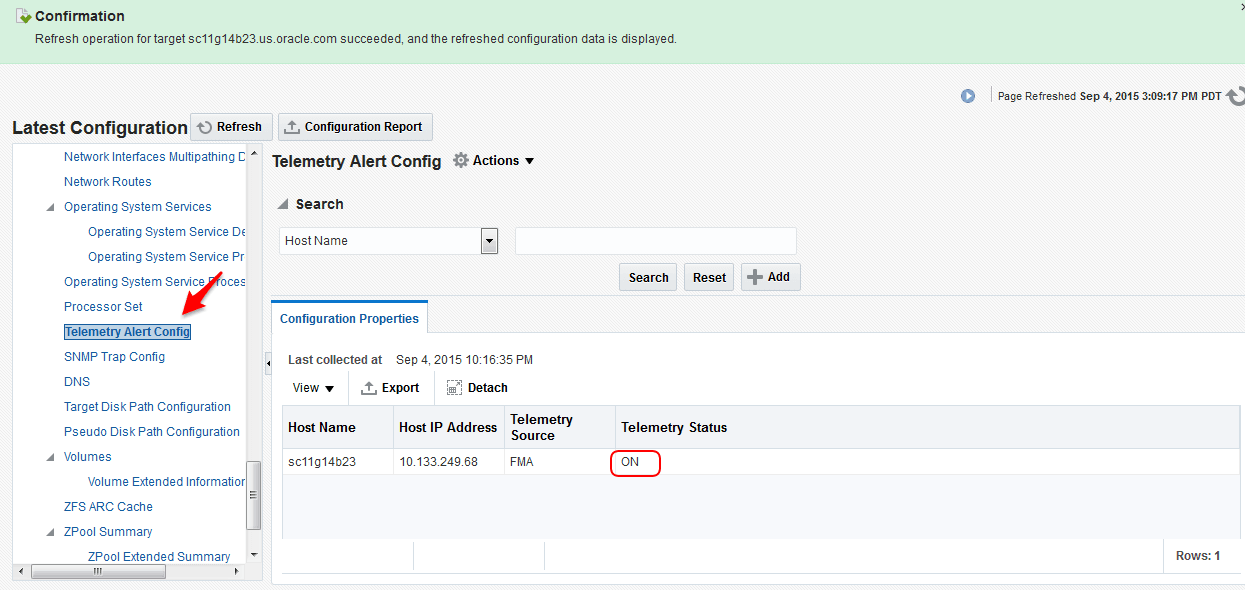Sort by Host IP Address column header
This screenshot has width=1245, height=590.
pyautogui.click(x=448, y=427)
